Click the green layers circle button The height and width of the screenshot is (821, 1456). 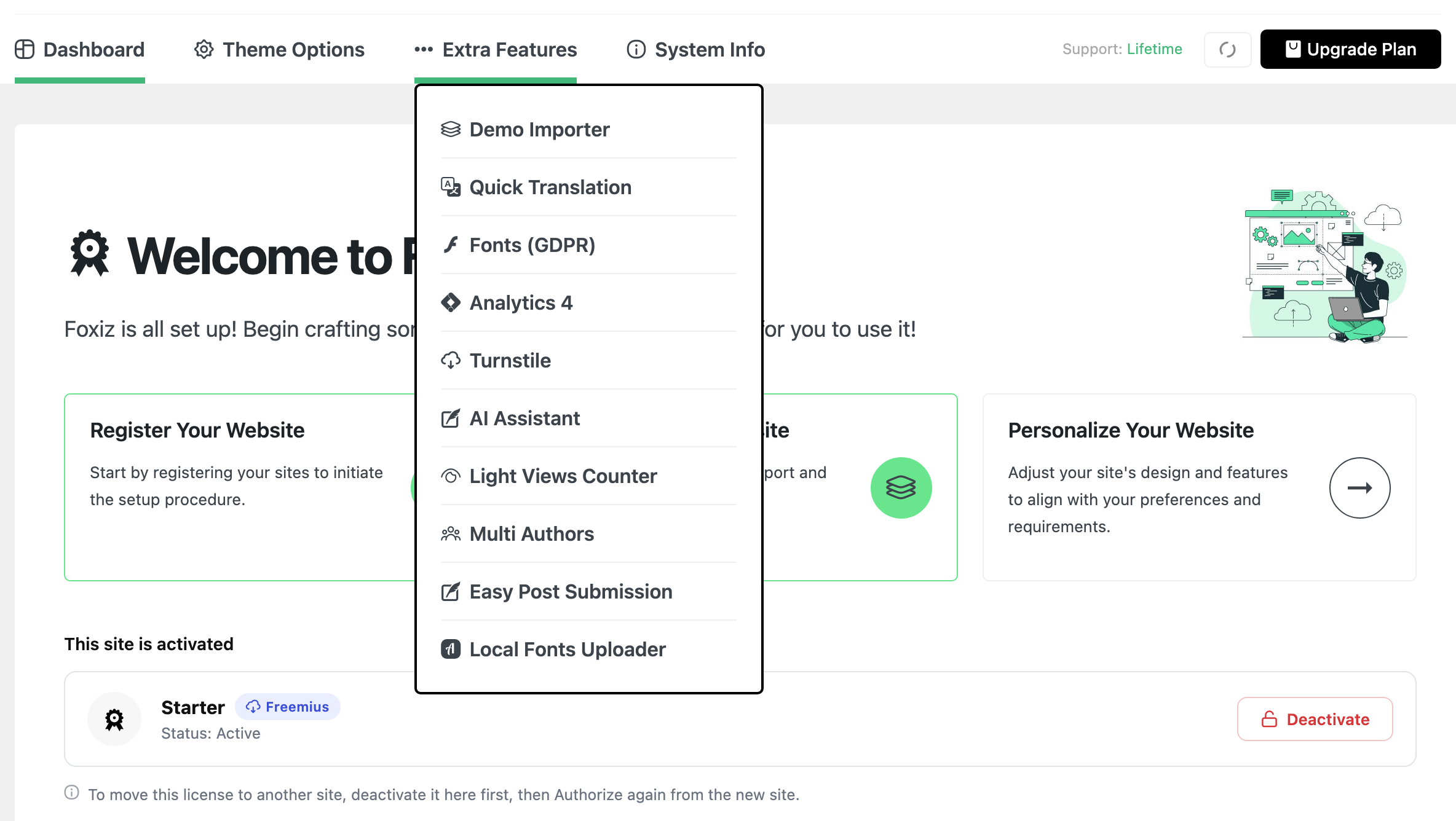[901, 488]
